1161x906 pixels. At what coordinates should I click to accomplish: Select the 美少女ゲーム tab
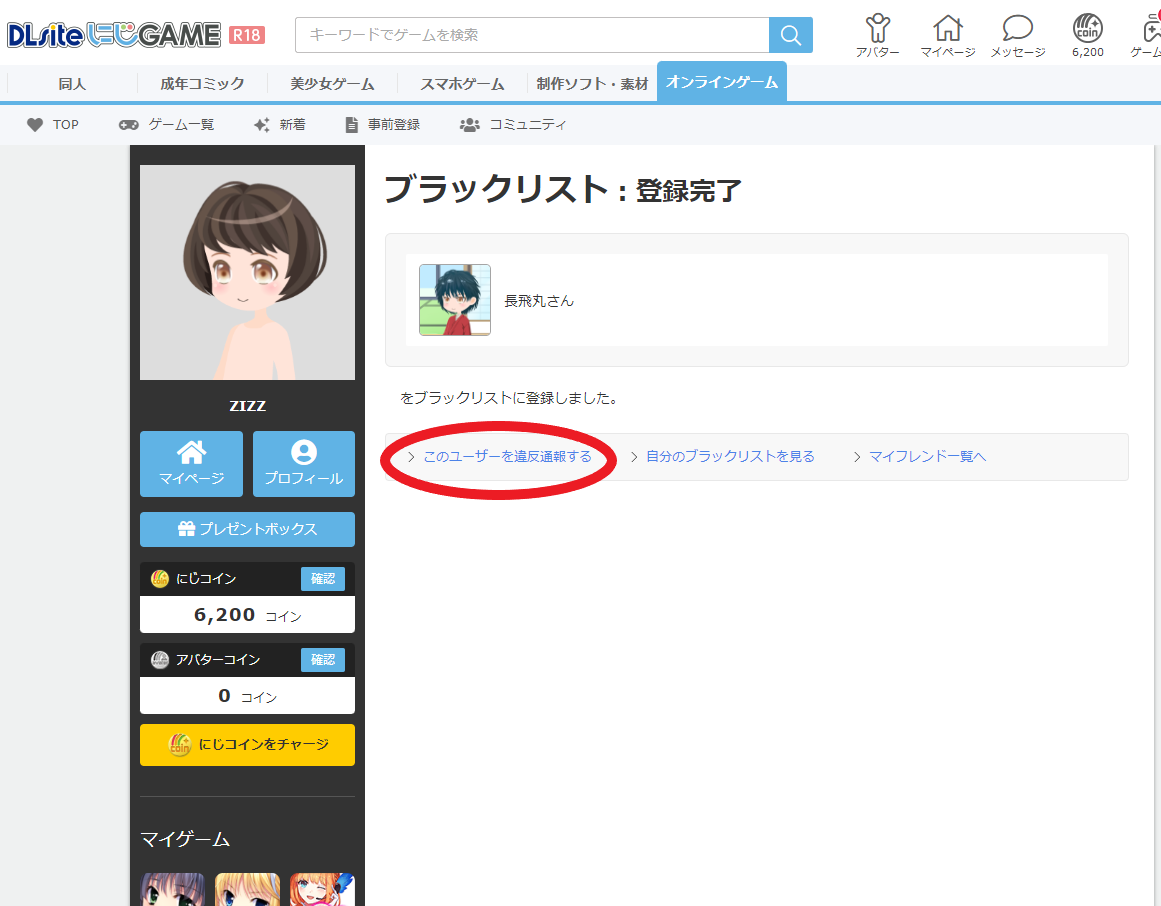pos(332,83)
